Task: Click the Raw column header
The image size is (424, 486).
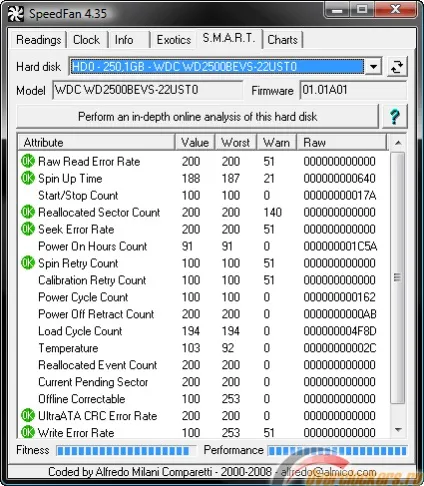Action: point(342,143)
